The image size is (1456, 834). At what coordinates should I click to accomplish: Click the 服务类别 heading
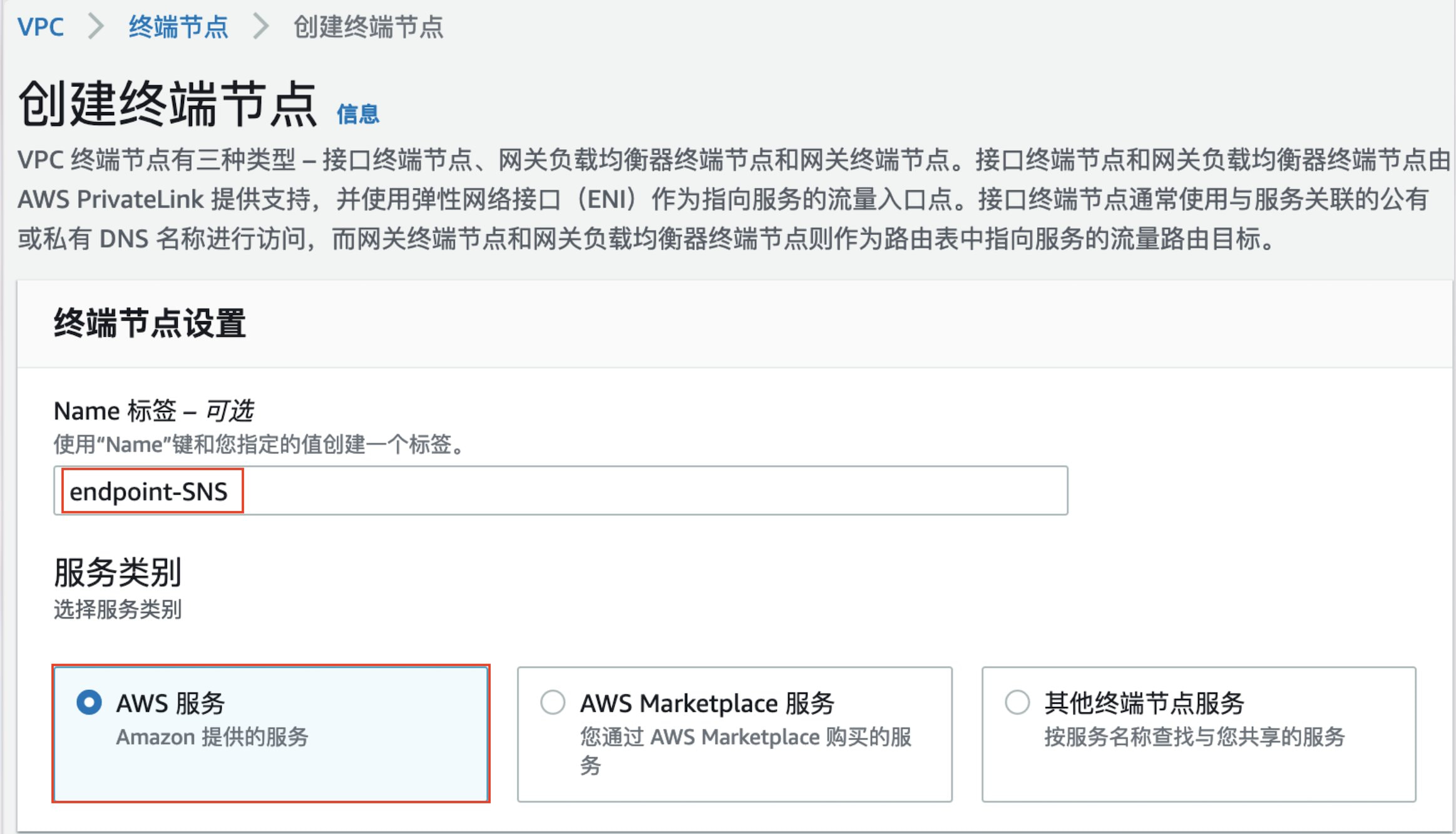pyautogui.click(x=118, y=572)
